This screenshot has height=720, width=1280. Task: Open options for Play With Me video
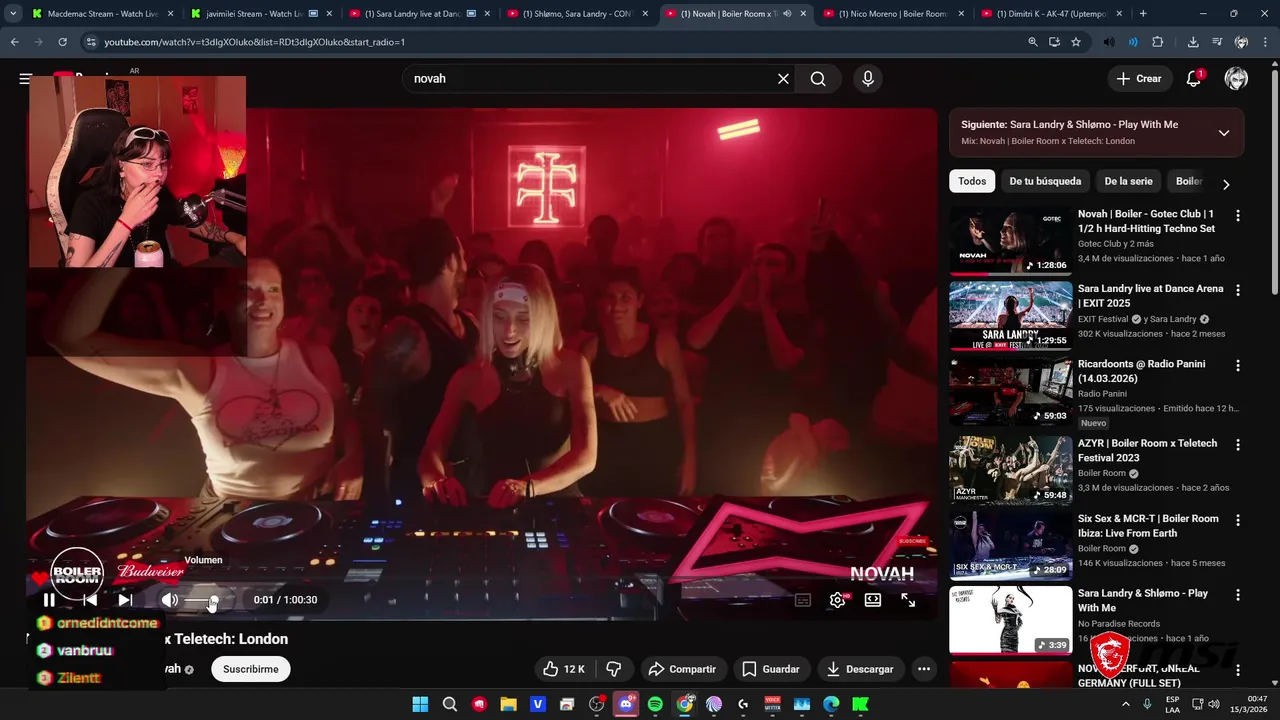click(x=1238, y=595)
